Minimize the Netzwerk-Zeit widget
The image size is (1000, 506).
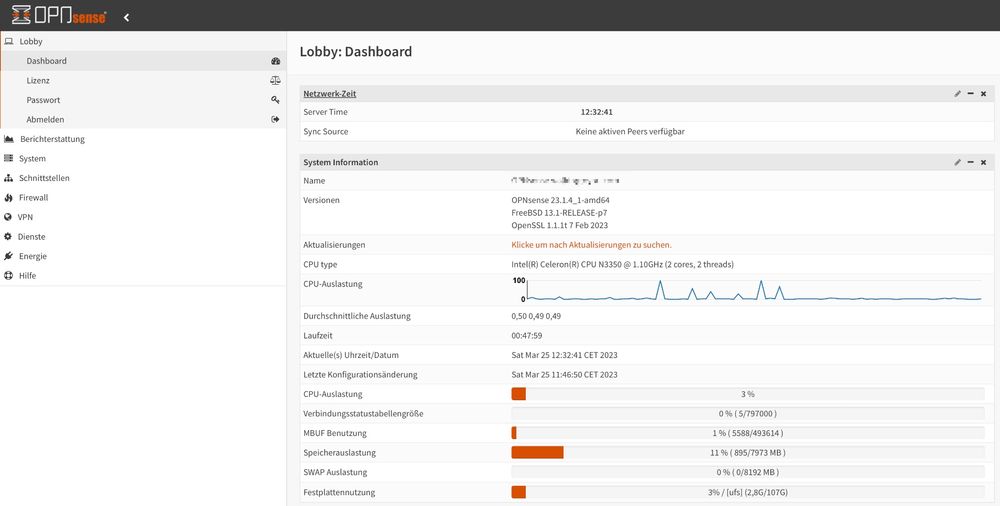(x=971, y=94)
